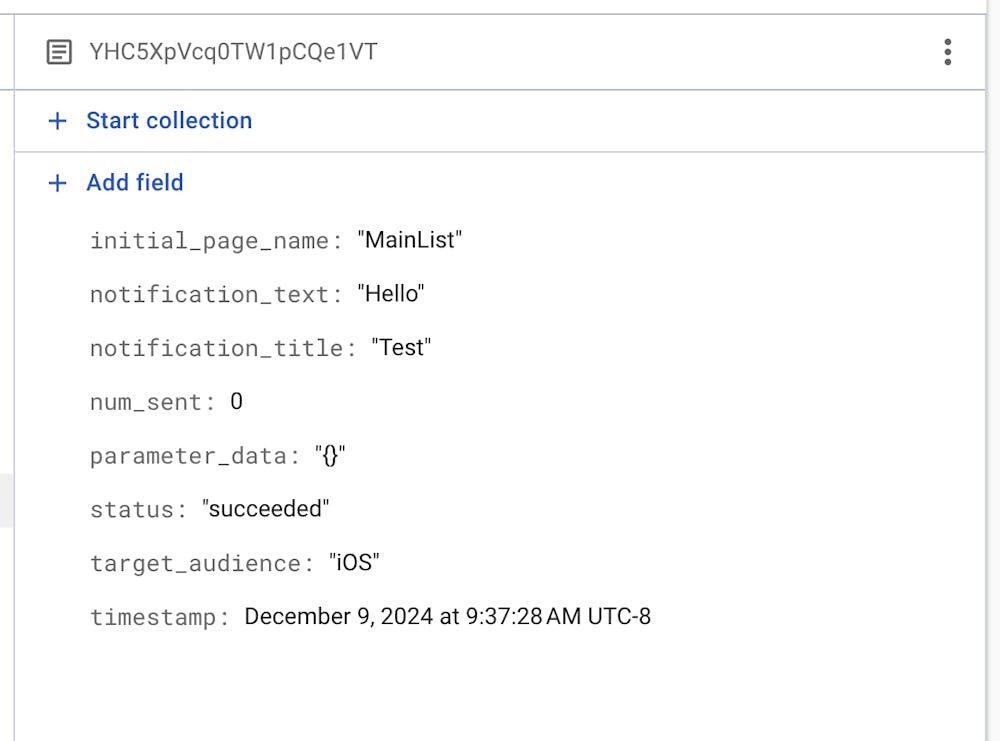
Task: Click the initial_page_name field name
Action: click(x=209, y=241)
